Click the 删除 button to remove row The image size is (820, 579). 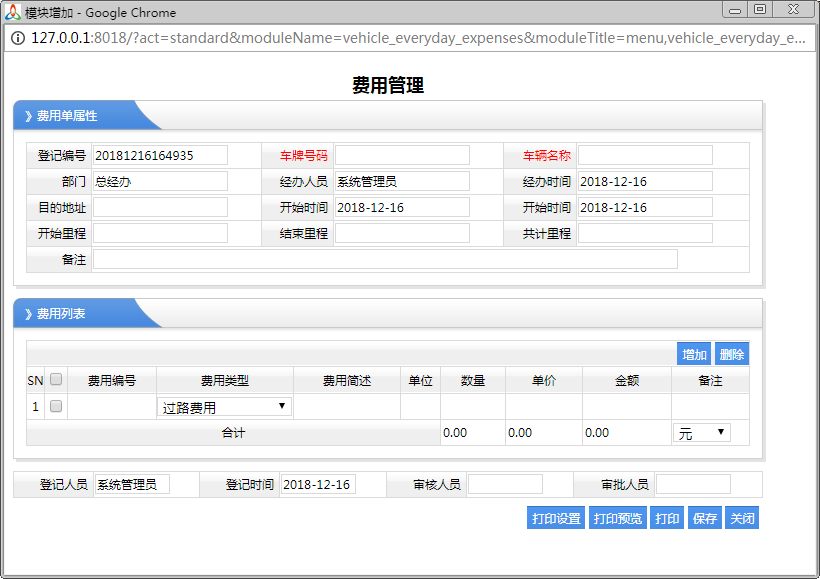click(732, 355)
